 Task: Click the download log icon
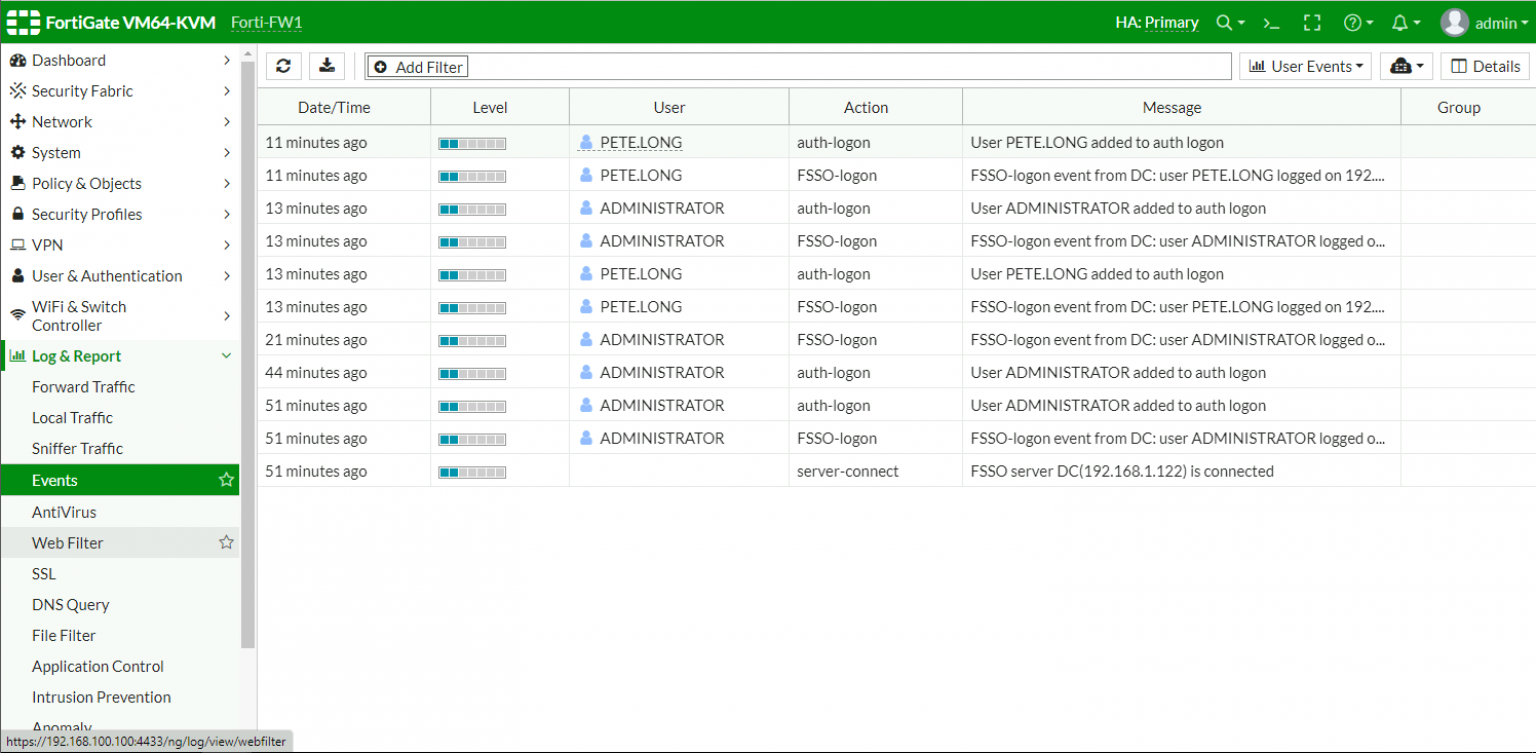(327, 66)
